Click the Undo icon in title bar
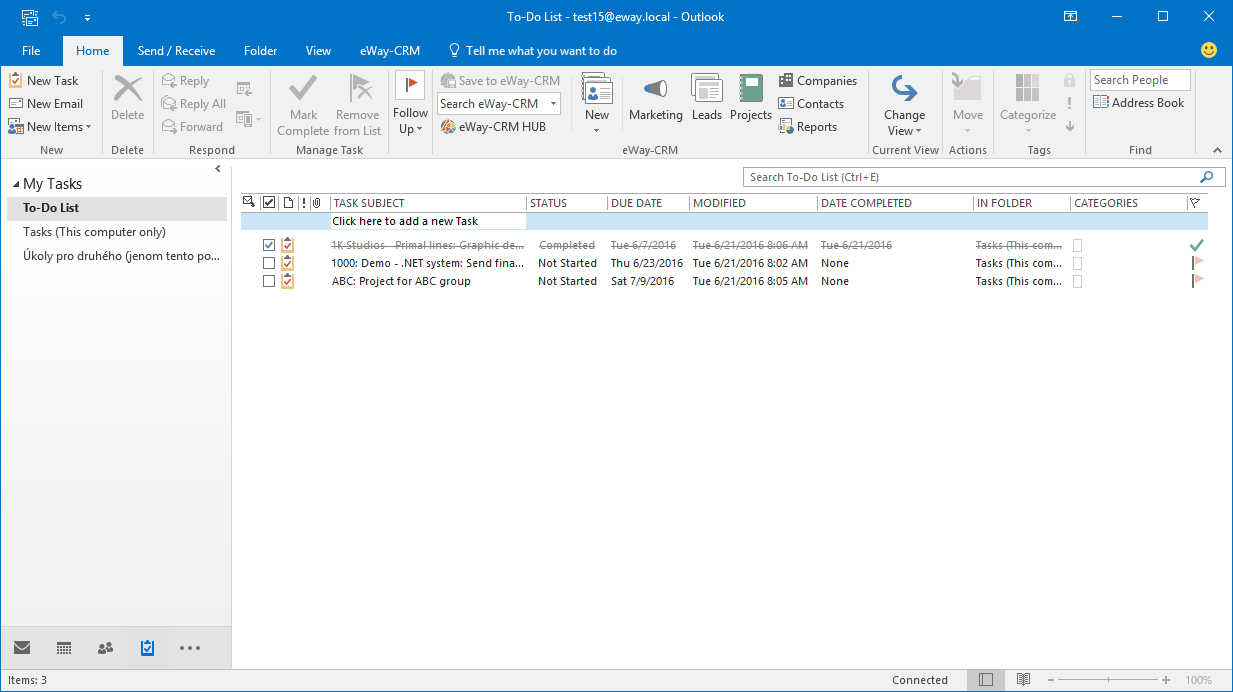 click(x=58, y=17)
